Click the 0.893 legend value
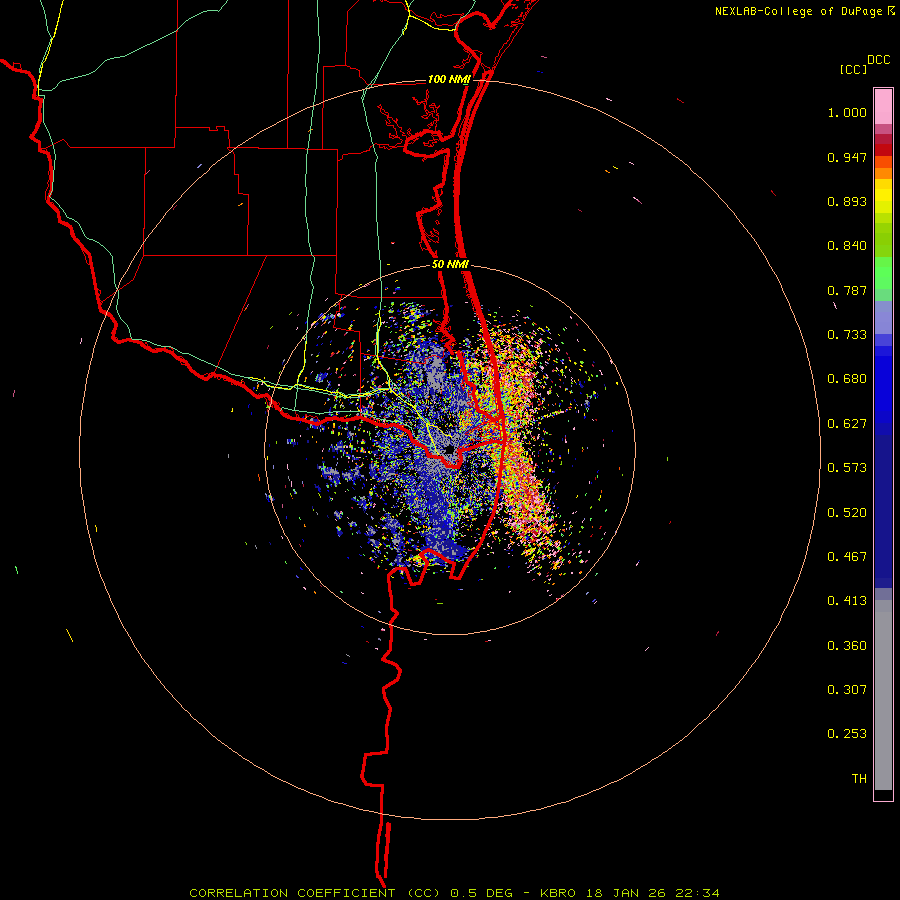 pyautogui.click(x=847, y=201)
